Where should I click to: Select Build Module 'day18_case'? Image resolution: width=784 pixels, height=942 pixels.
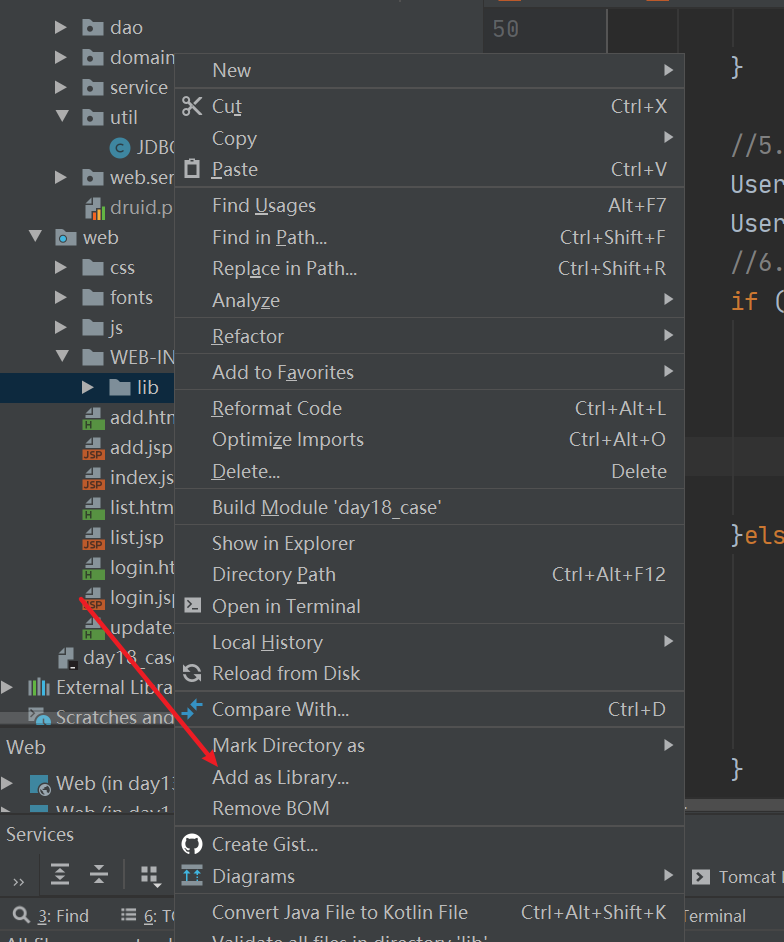coord(430,507)
